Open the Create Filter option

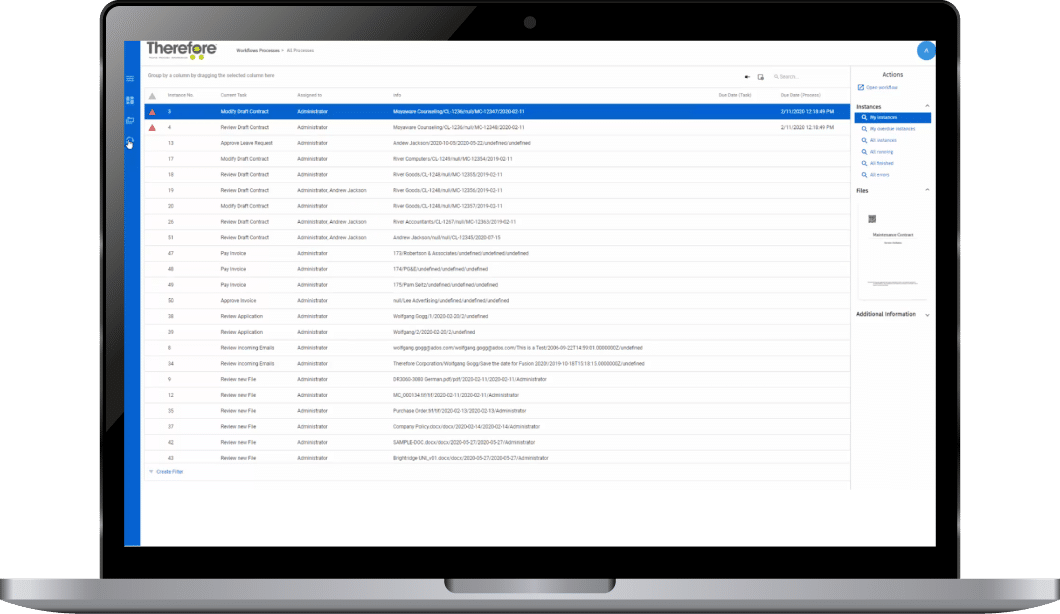pos(166,471)
